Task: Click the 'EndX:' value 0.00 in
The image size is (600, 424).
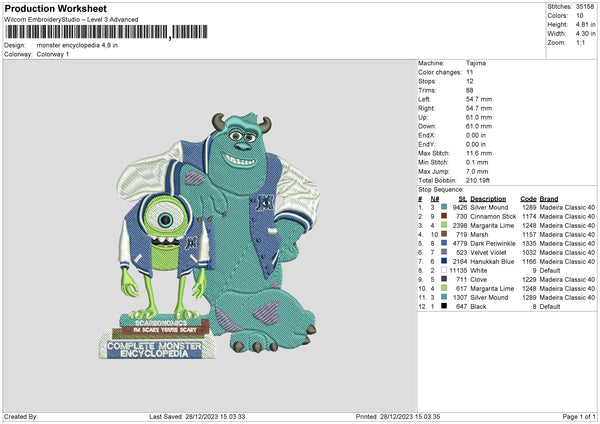Action: [476, 135]
